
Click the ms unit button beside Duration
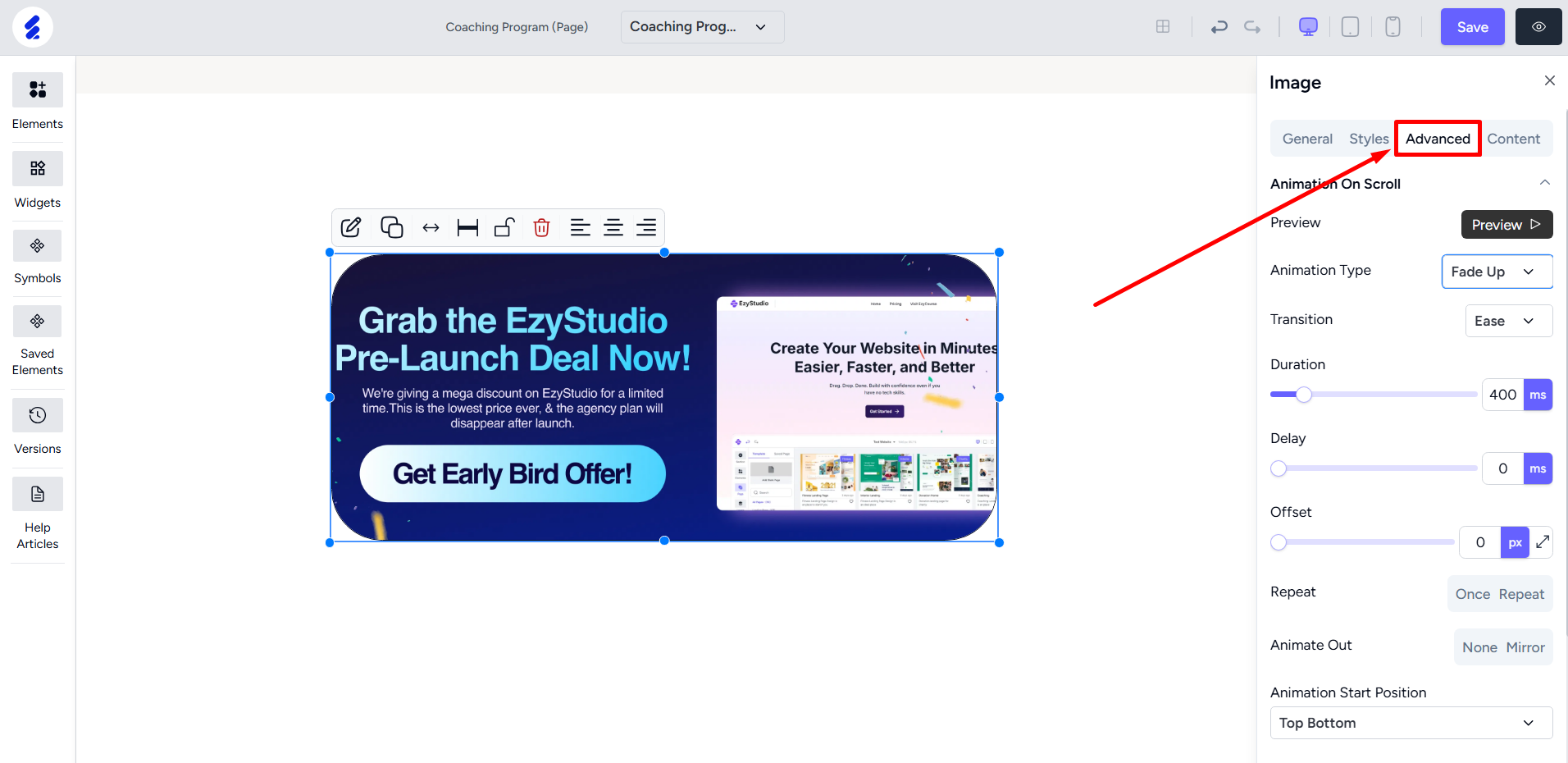(x=1538, y=395)
